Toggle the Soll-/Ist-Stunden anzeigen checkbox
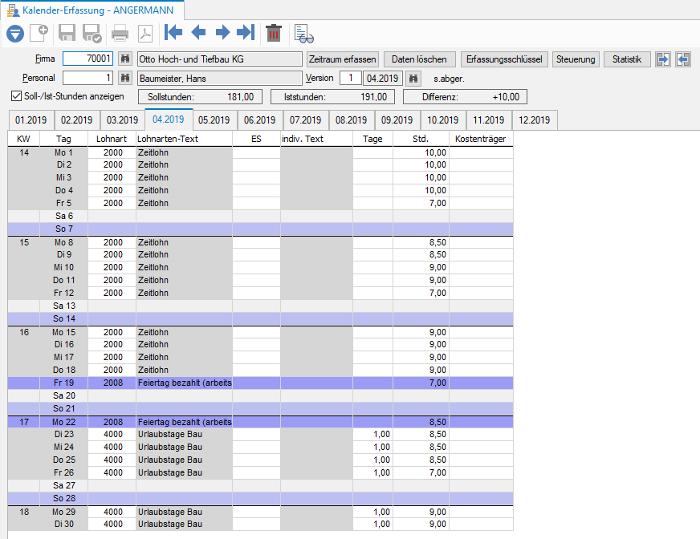The image size is (700, 539). 17,96
